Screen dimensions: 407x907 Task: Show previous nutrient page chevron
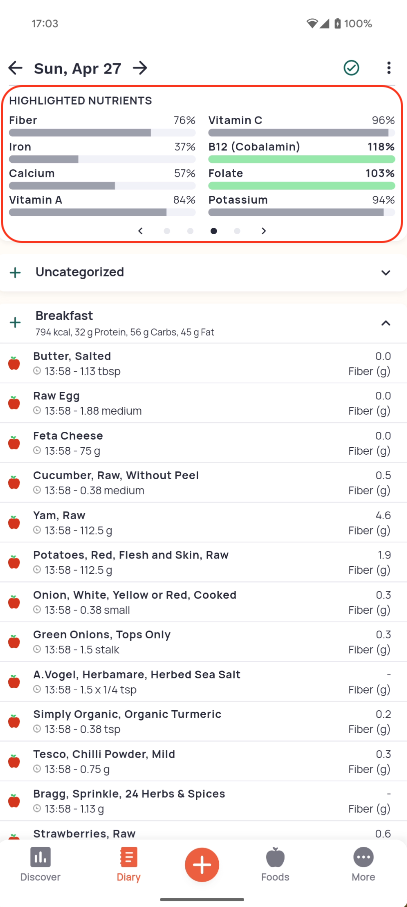(140, 231)
